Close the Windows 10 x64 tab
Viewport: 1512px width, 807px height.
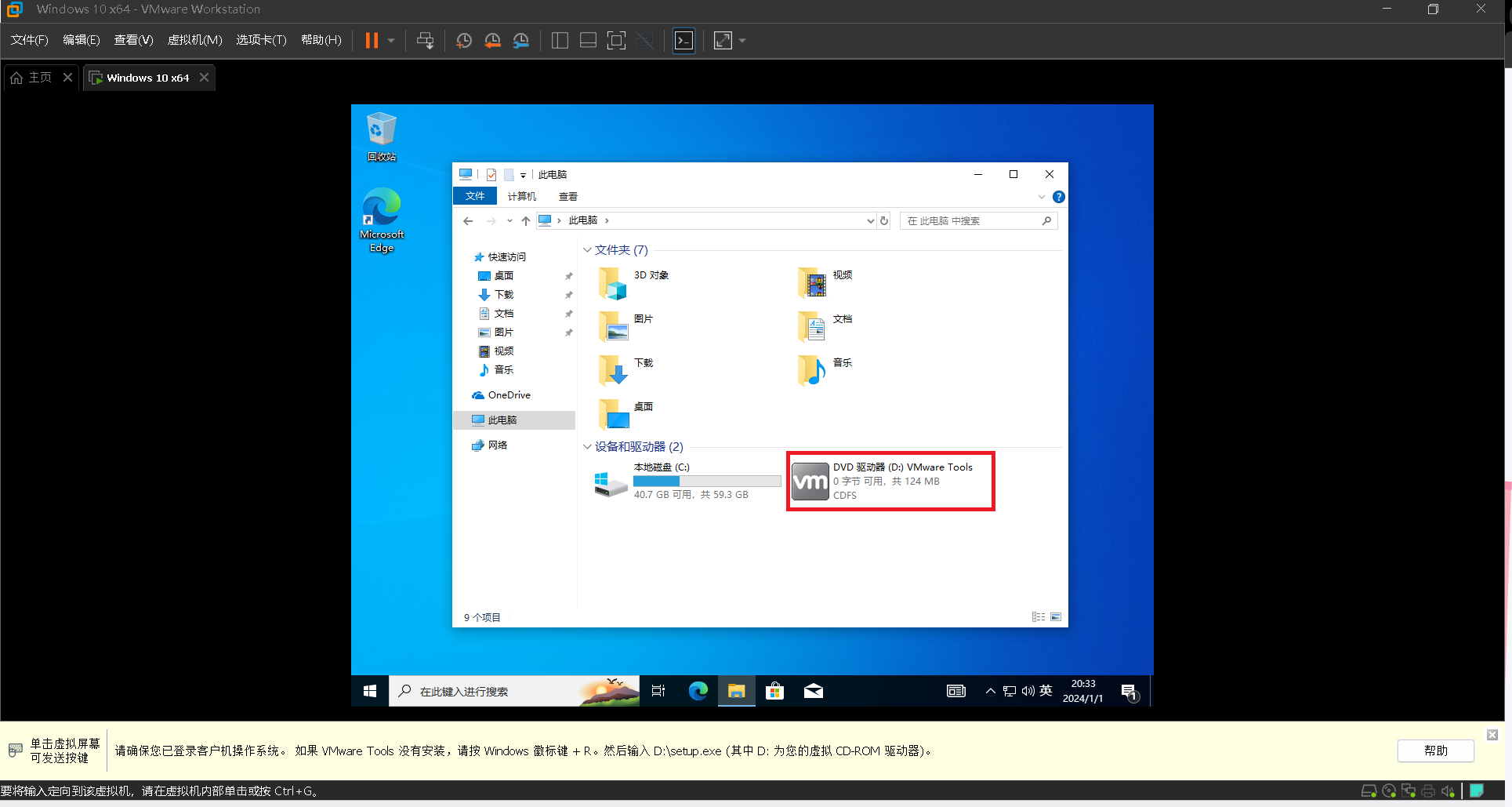(204, 77)
